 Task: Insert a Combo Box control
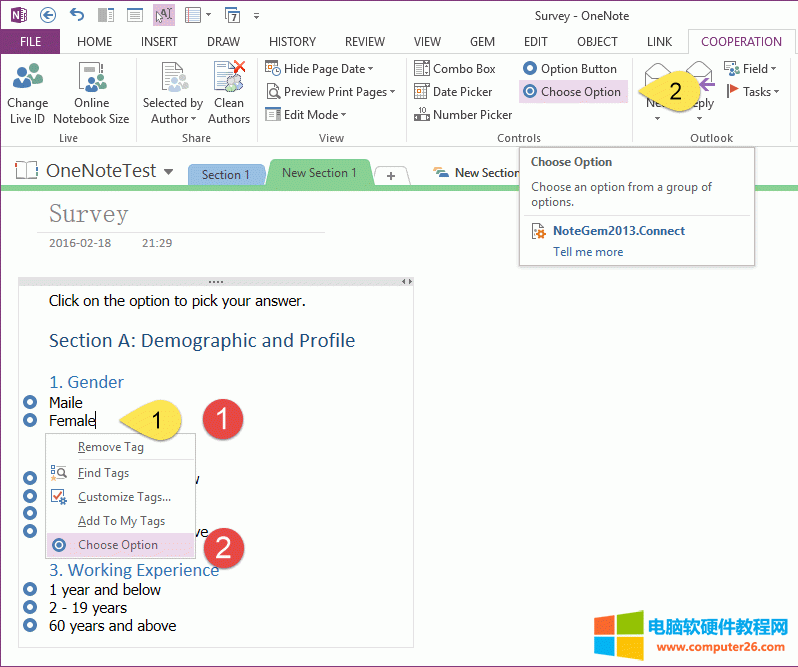454,69
